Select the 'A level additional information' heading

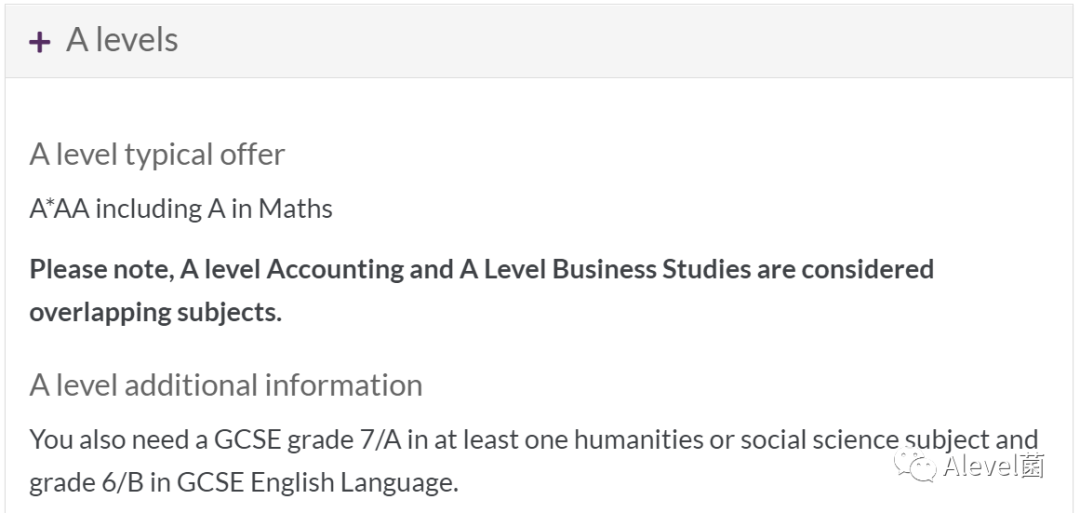tap(226, 385)
